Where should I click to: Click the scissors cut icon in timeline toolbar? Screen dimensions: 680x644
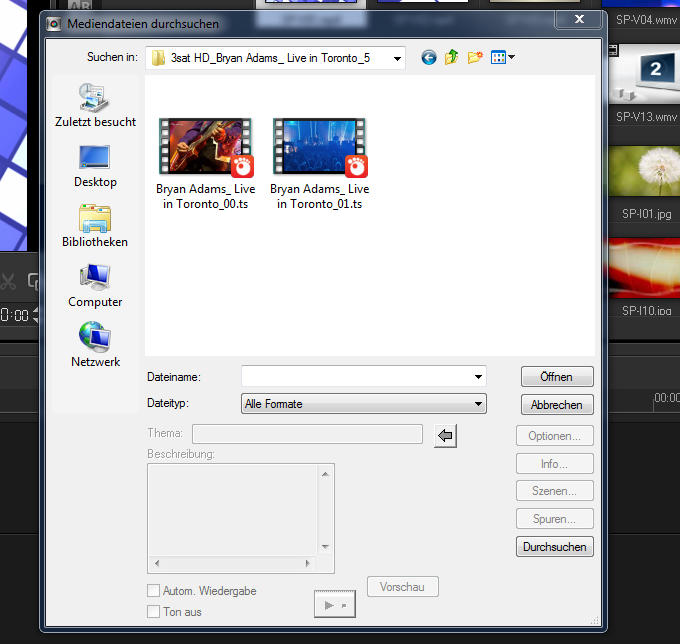tap(8, 282)
